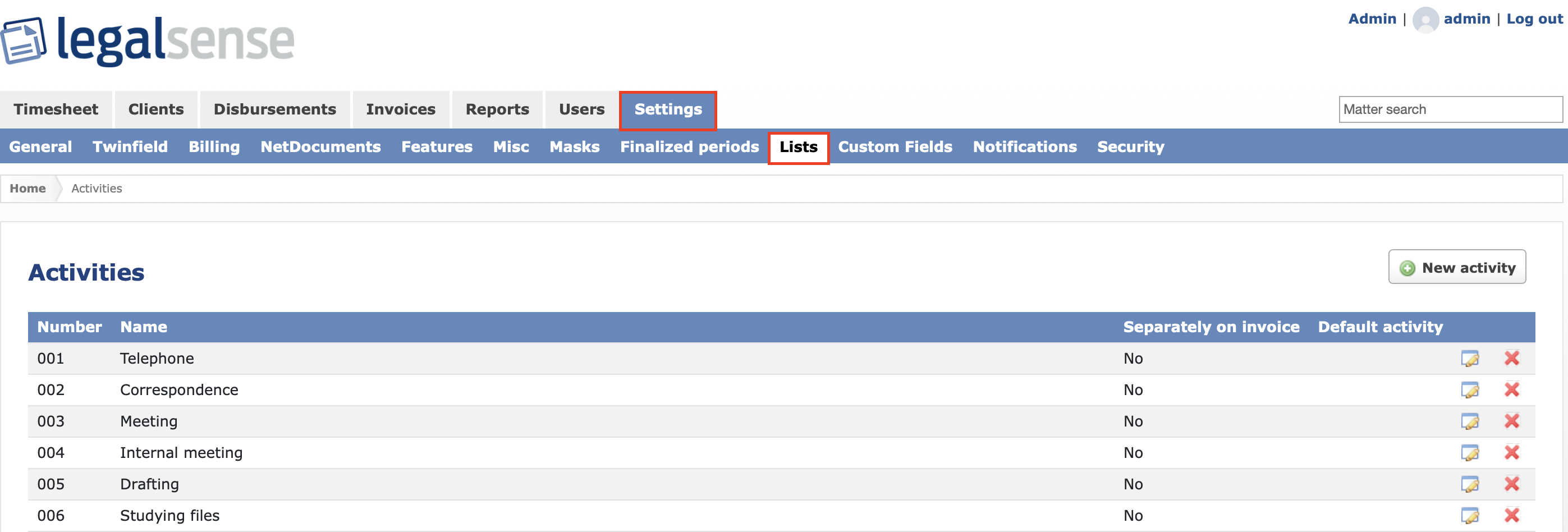Edit the Correspondence activity

1469,390
